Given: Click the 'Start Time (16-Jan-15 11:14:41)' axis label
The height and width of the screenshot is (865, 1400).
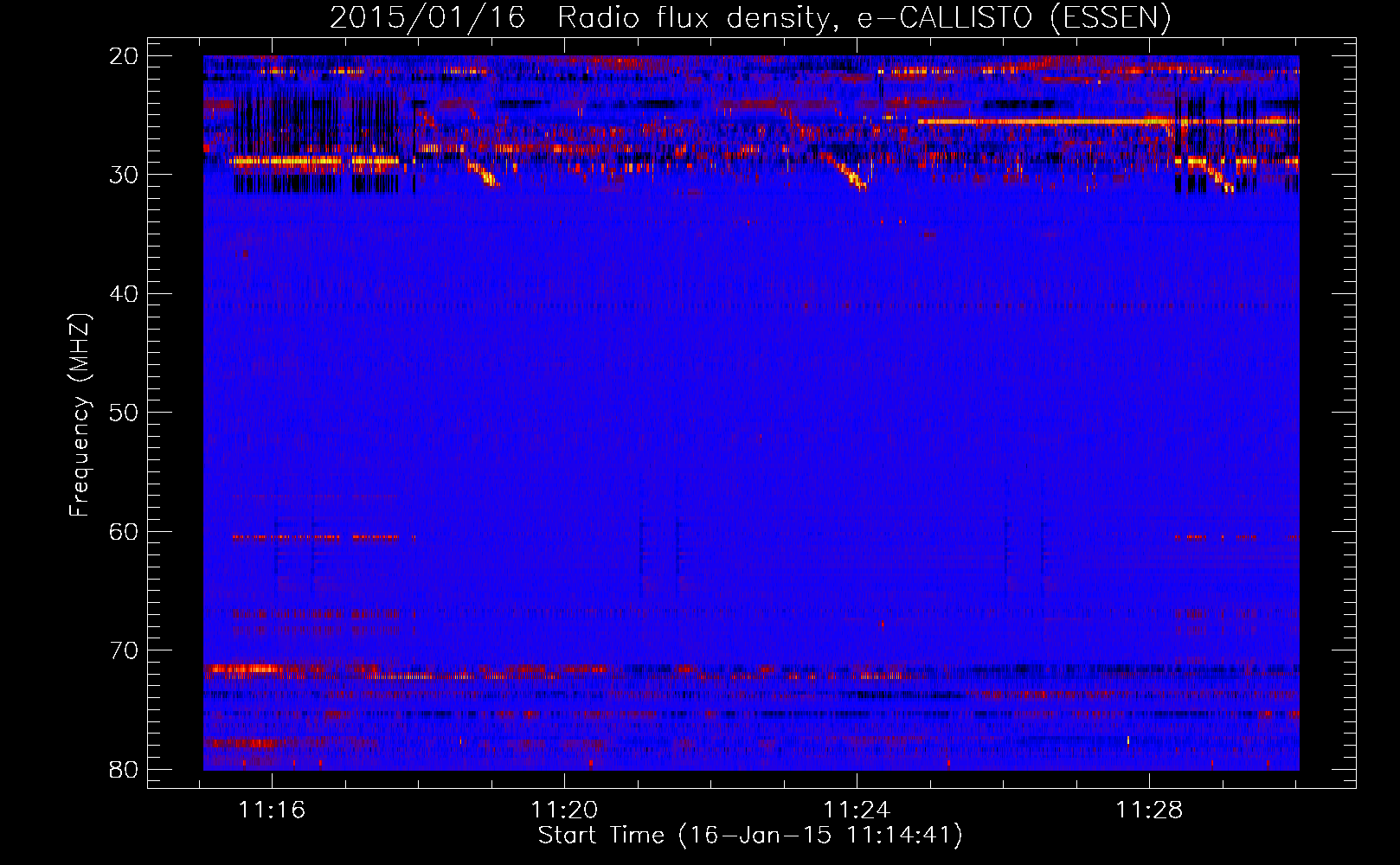Looking at the screenshot, I should (x=750, y=836).
